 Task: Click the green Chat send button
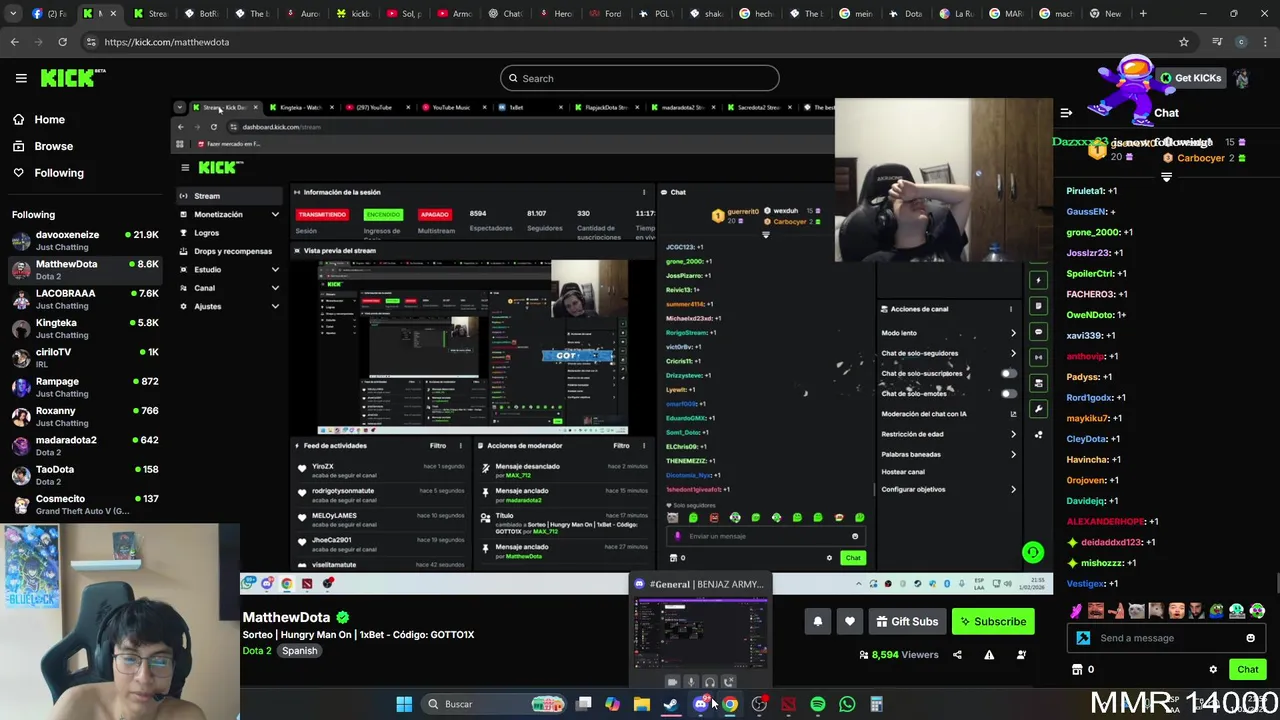coord(1247,670)
